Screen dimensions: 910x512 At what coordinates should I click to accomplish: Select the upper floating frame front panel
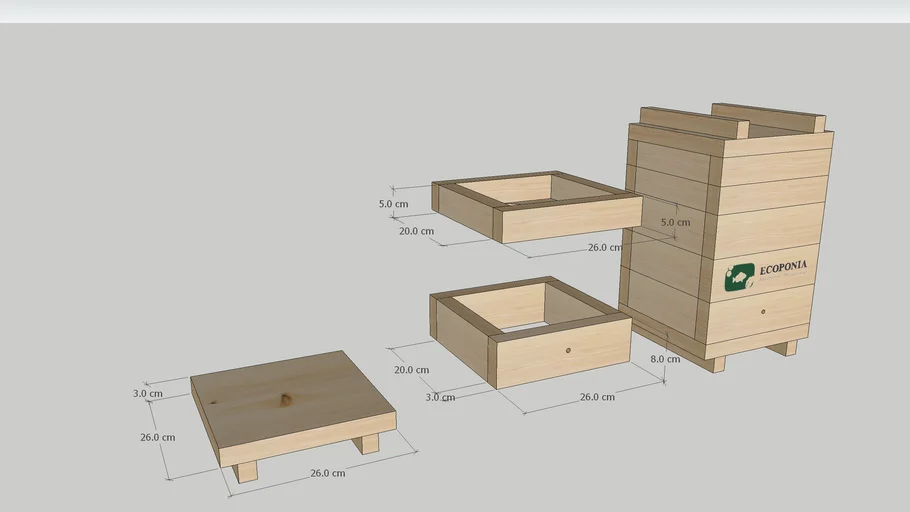pos(570,219)
